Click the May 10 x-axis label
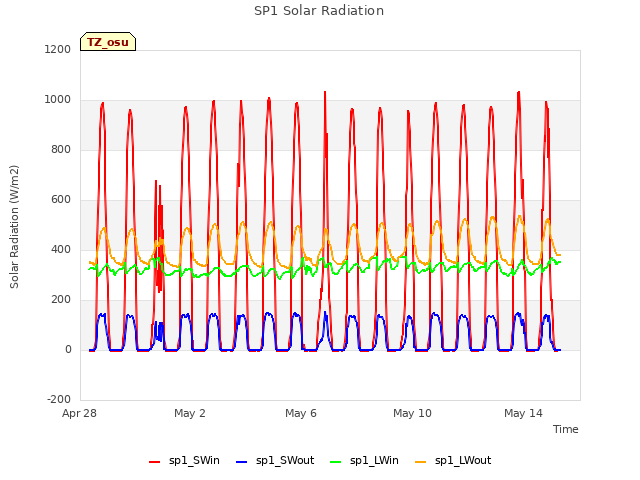Image resolution: width=640 pixels, height=480 pixels. 412,413
